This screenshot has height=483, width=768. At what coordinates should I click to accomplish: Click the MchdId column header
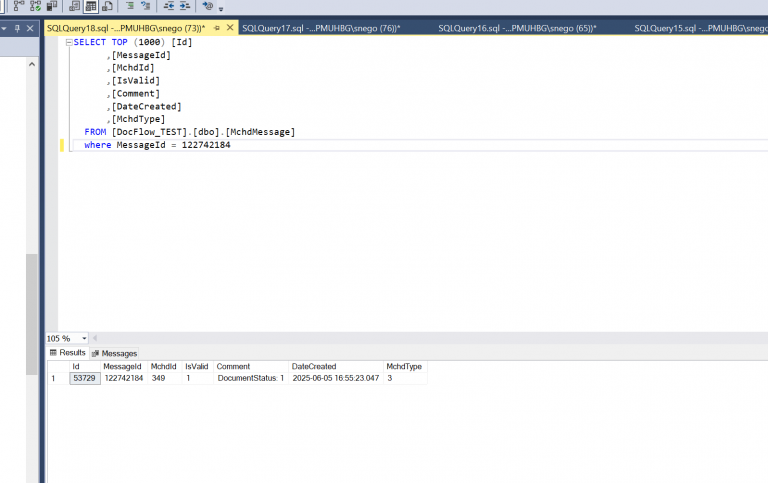[165, 366]
